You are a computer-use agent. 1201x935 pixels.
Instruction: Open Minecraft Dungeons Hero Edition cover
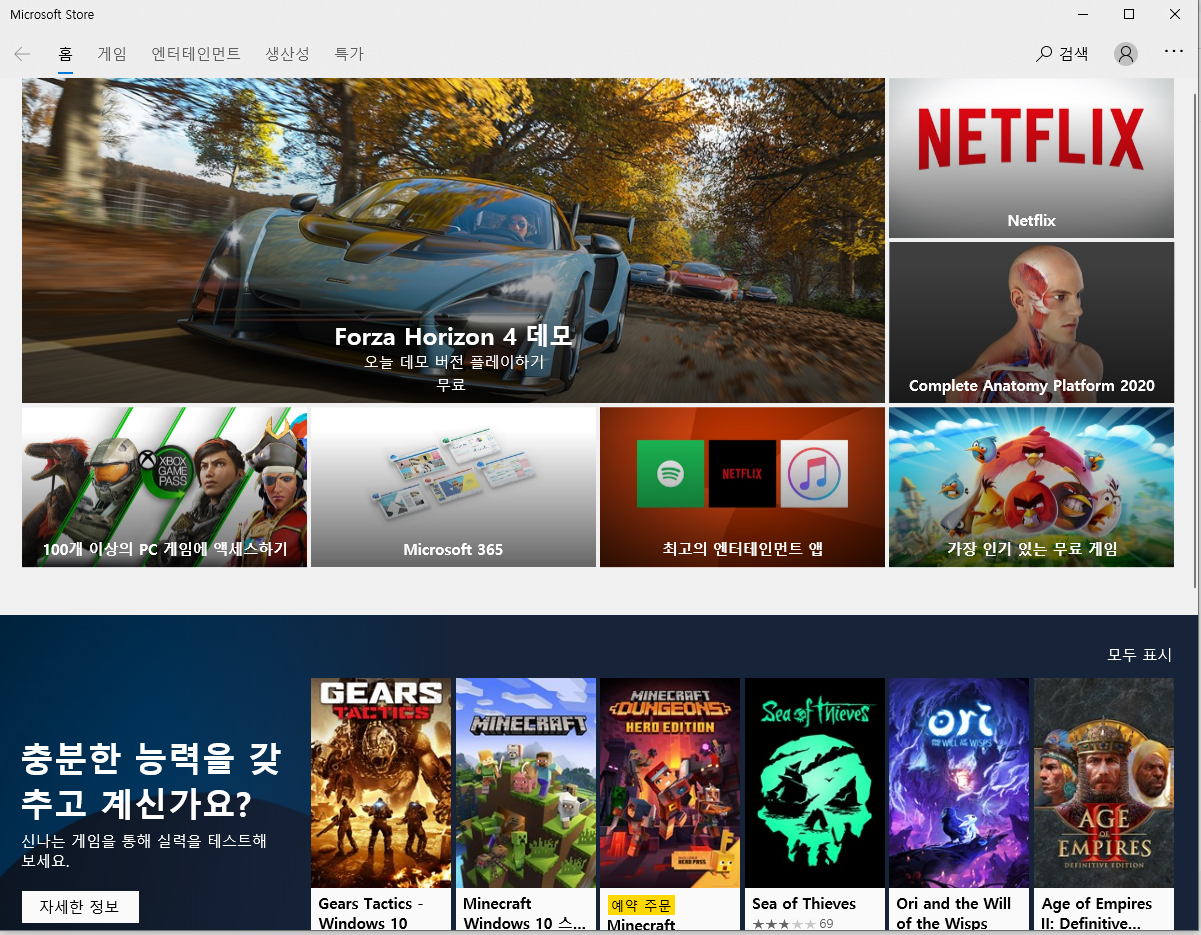(670, 783)
